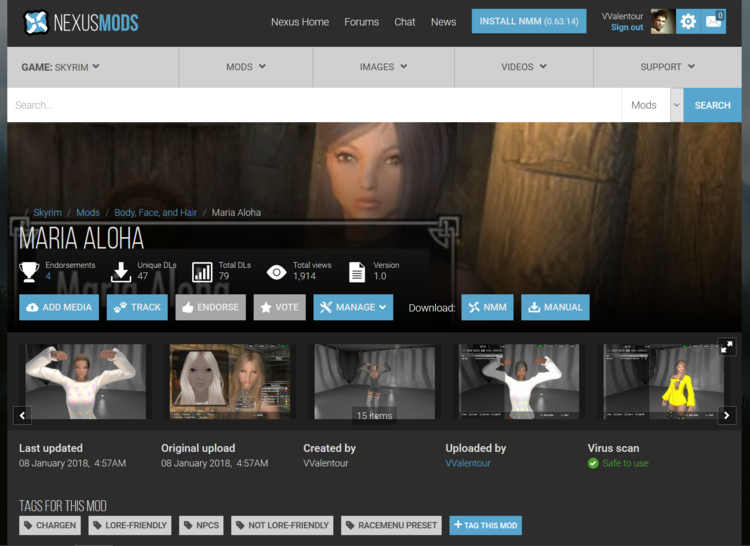Open Mods breadcrumb link

coord(88,212)
